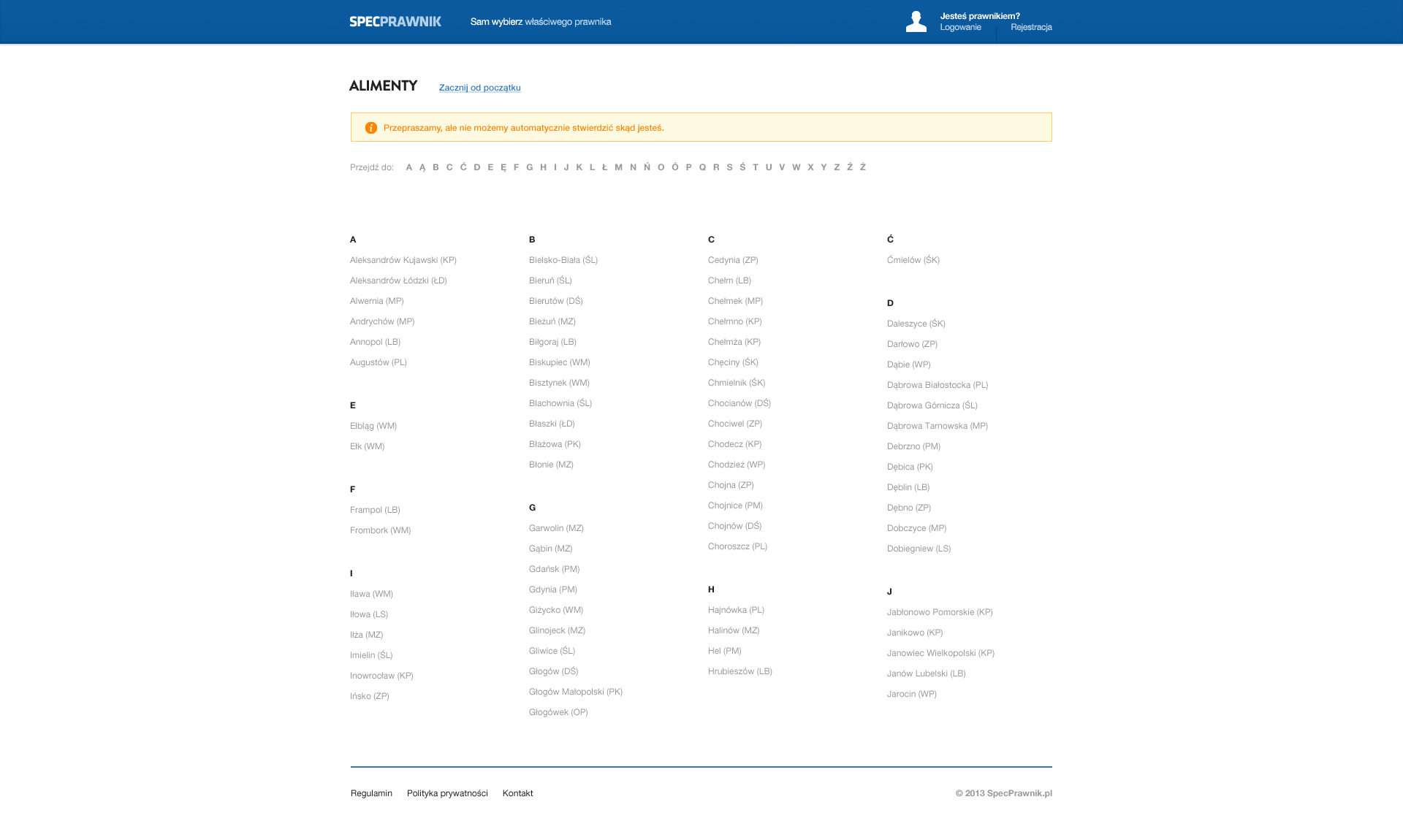
Task: Select Ełk (WM)
Action: click(x=368, y=446)
